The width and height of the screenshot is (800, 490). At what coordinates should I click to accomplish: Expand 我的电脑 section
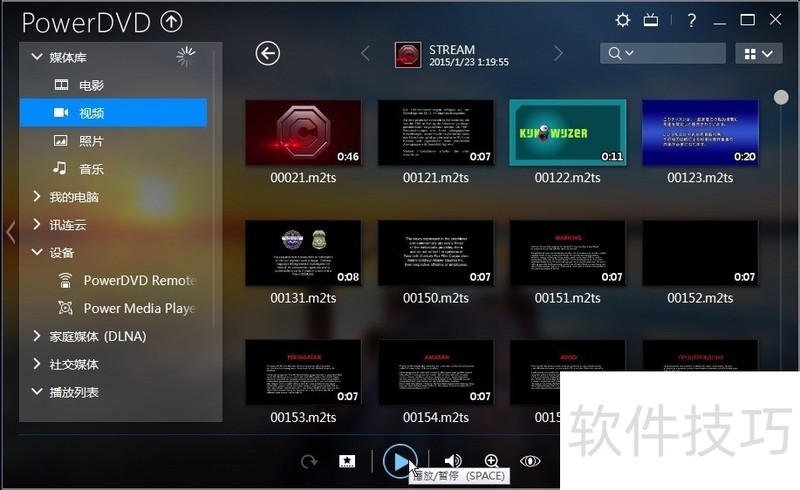pos(37,197)
